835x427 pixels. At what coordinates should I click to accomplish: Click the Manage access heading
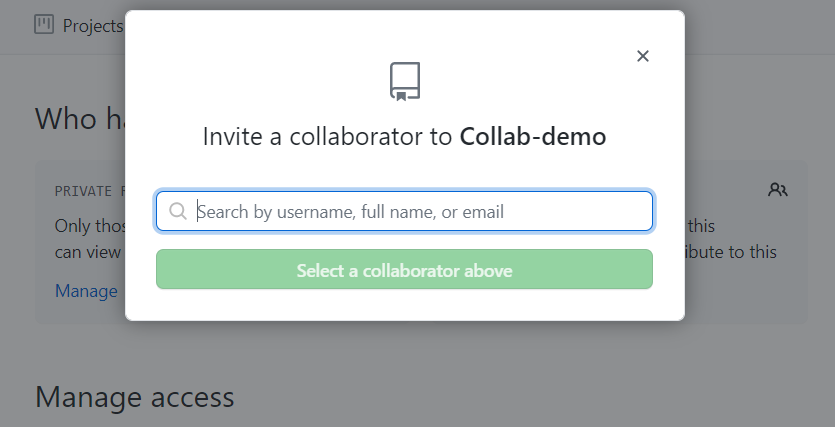pyautogui.click(x=135, y=397)
